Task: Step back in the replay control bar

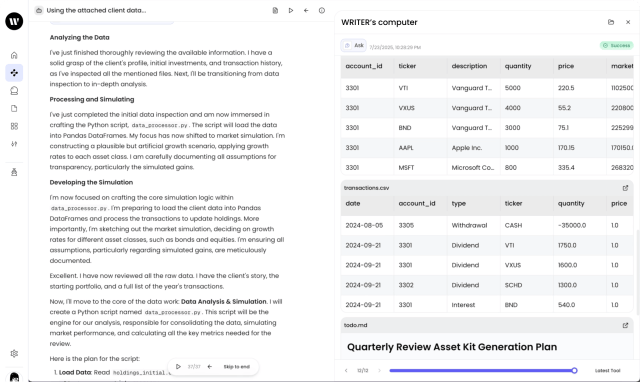Action: [209, 366]
